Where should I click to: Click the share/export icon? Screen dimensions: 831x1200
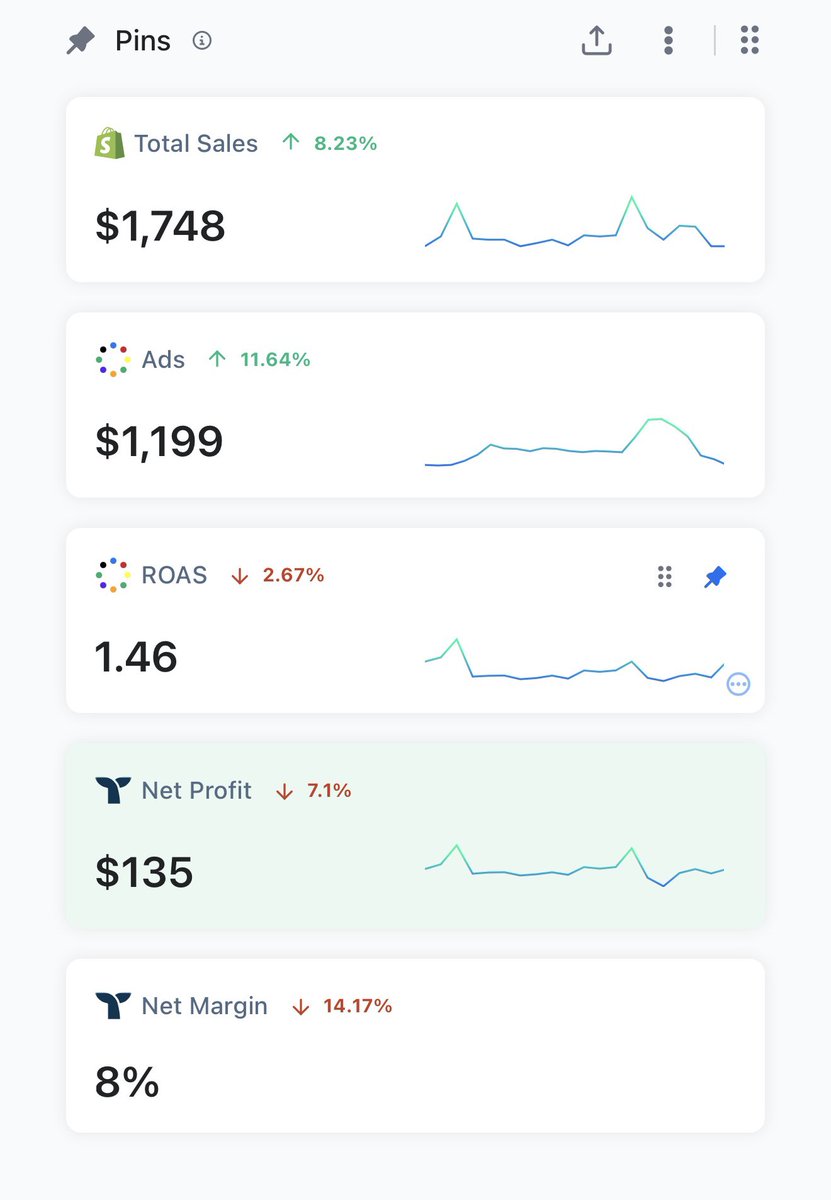[597, 40]
